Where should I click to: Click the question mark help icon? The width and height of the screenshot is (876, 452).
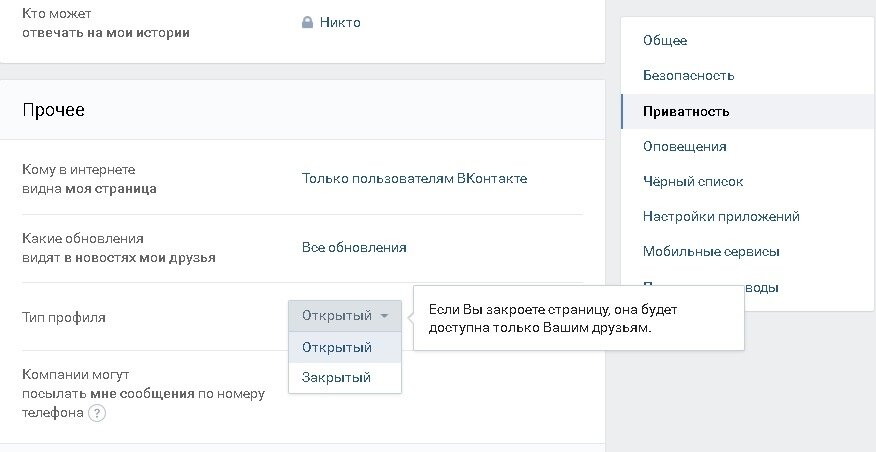click(x=97, y=412)
